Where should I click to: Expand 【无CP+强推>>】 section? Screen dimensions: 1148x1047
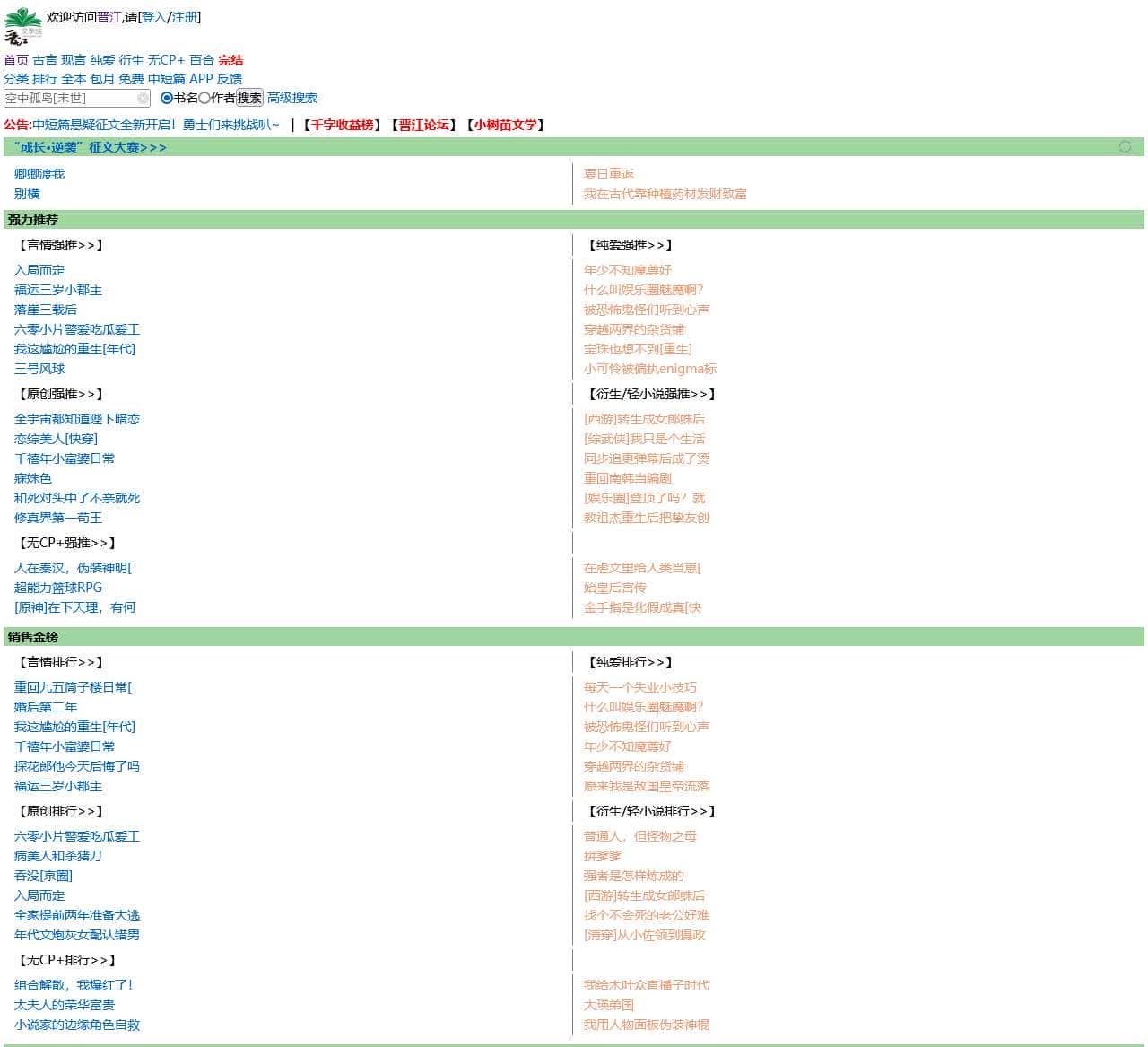67,543
